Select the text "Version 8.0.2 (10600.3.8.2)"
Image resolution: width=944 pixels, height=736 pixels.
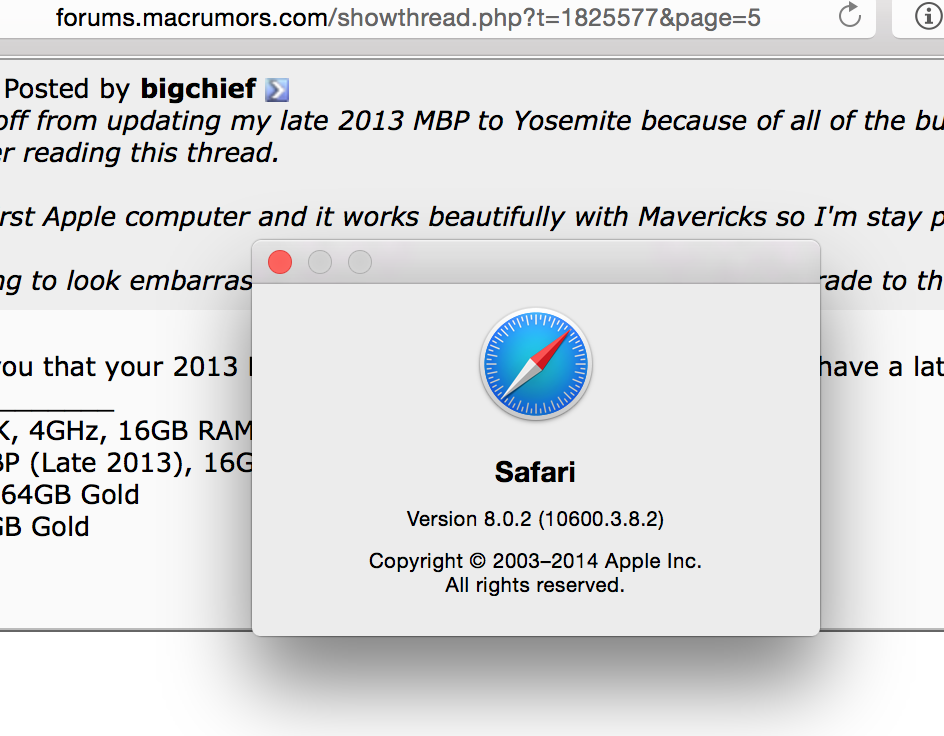click(x=535, y=519)
